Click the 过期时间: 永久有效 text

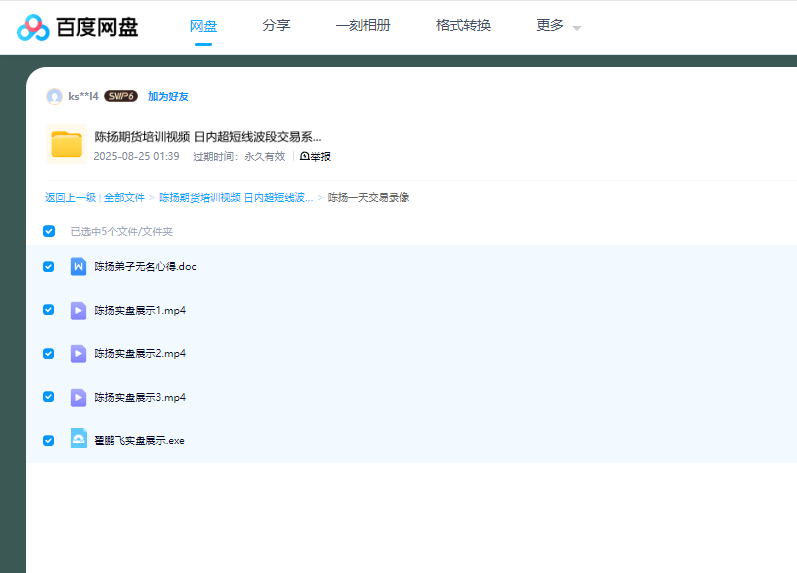pyautogui.click(x=239, y=157)
